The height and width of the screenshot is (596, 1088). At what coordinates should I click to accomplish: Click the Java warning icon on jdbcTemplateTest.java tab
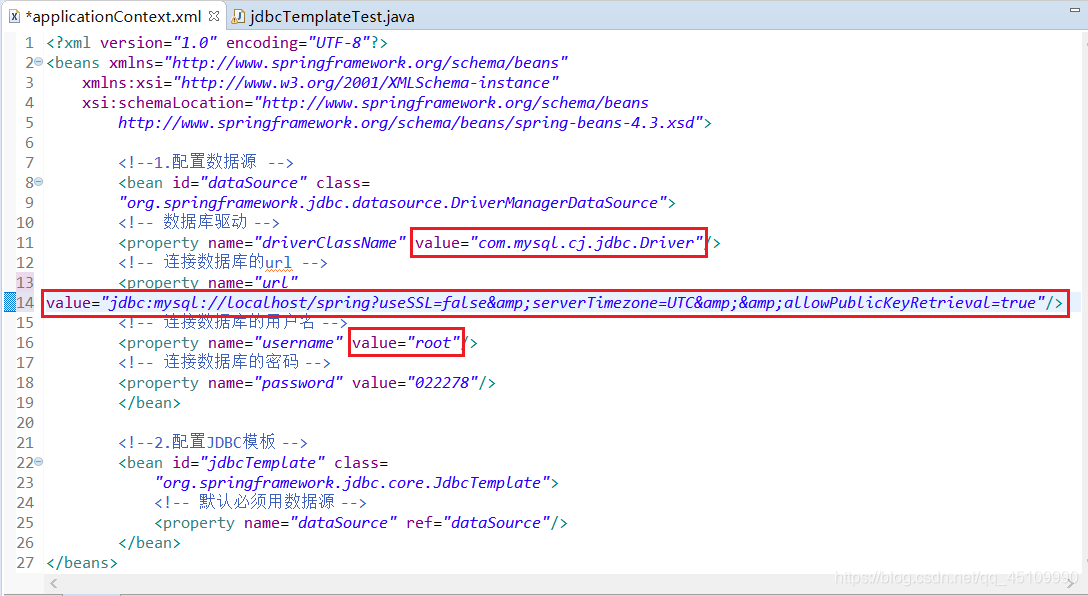239,16
